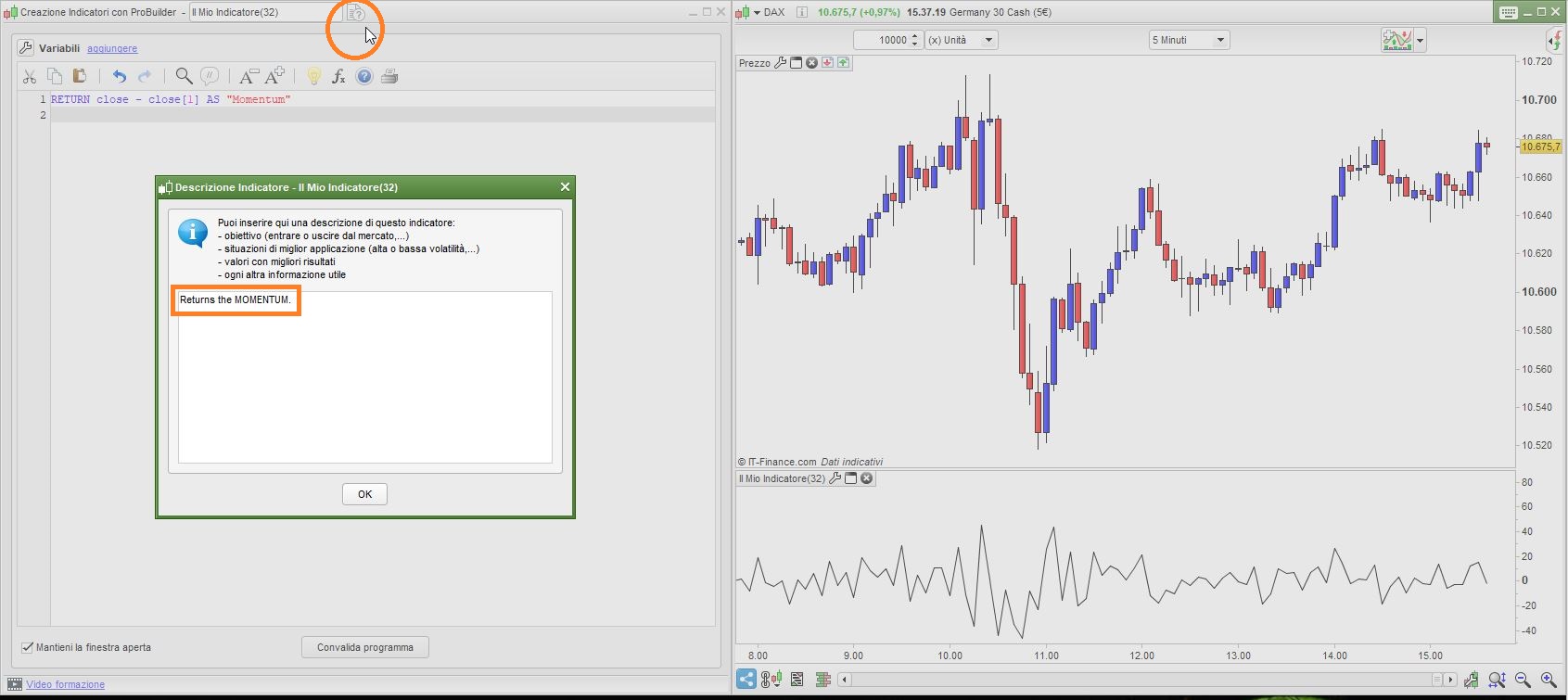
Task: Expand the add-indicator button dropdown arrow
Action: (x=1420, y=41)
